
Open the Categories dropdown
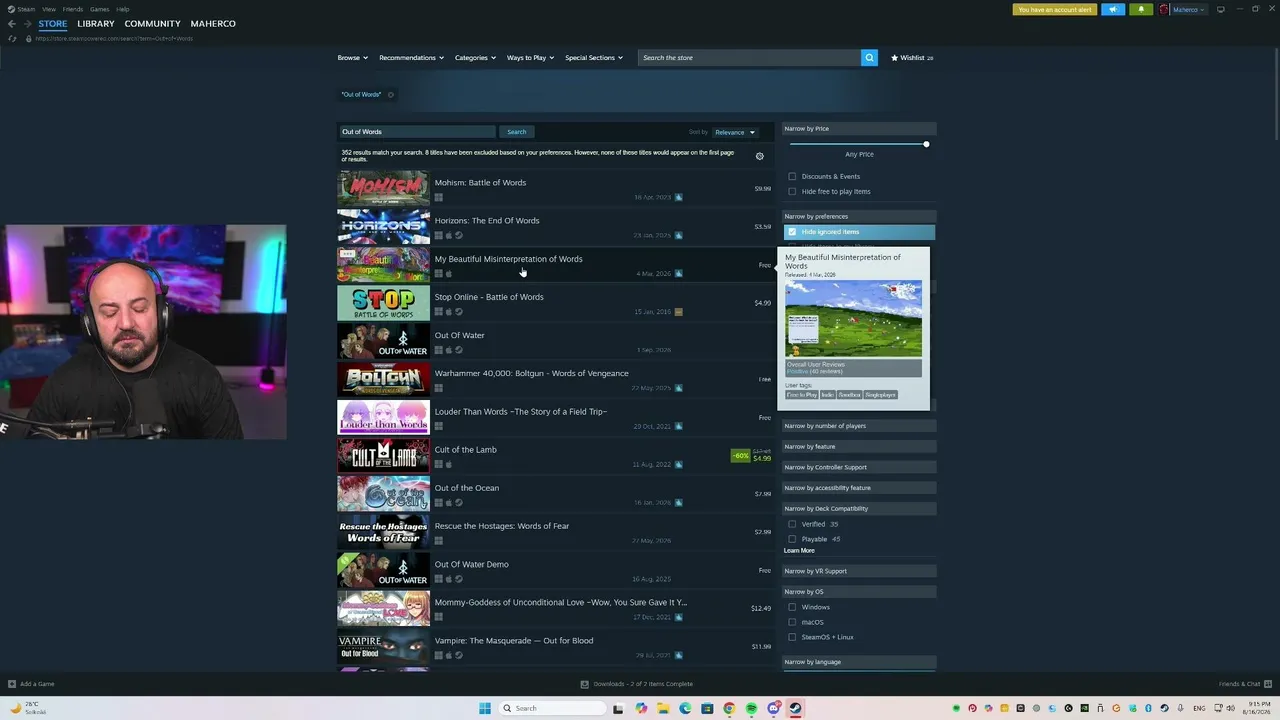tap(475, 58)
